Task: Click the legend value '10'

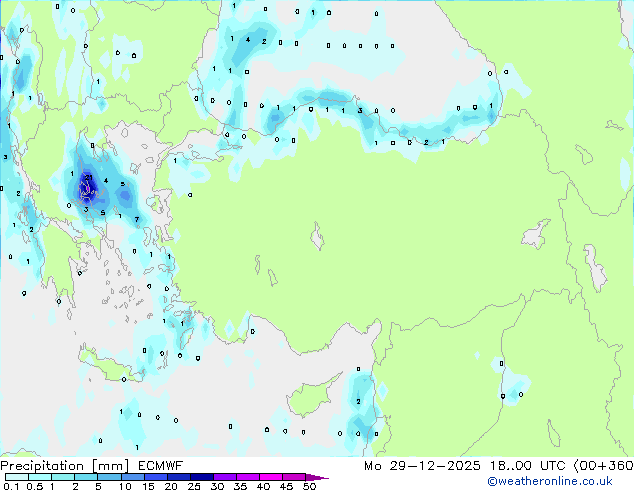Action: tap(125, 486)
